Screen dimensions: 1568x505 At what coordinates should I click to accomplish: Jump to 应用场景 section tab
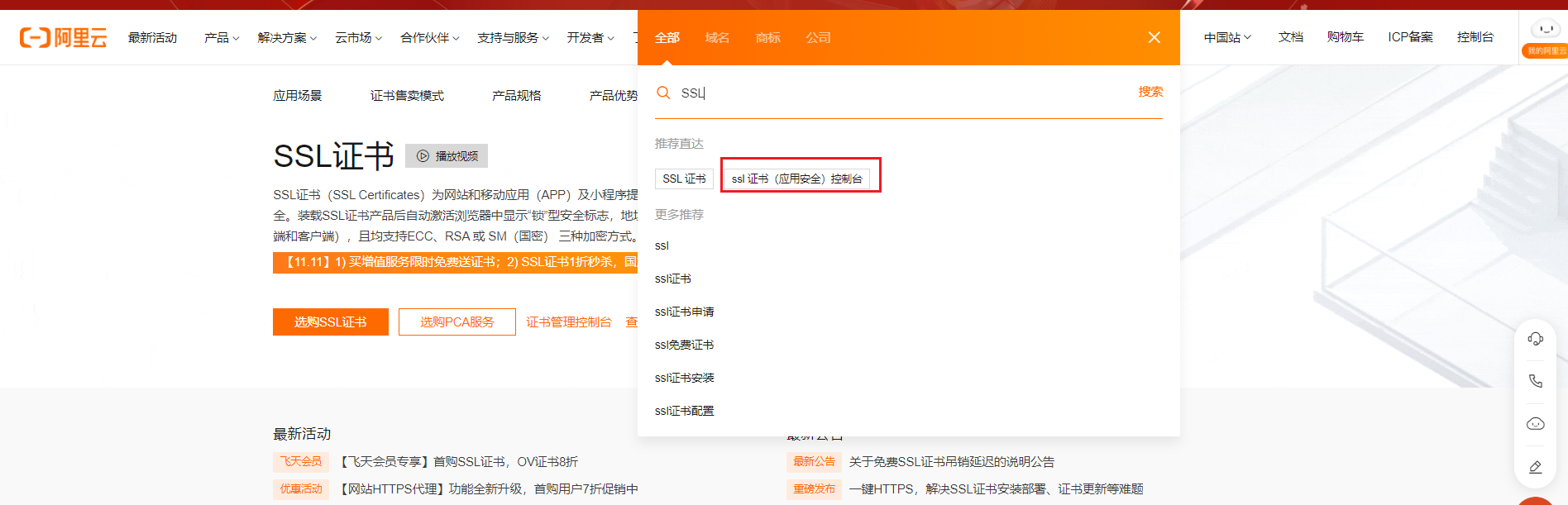(298, 96)
